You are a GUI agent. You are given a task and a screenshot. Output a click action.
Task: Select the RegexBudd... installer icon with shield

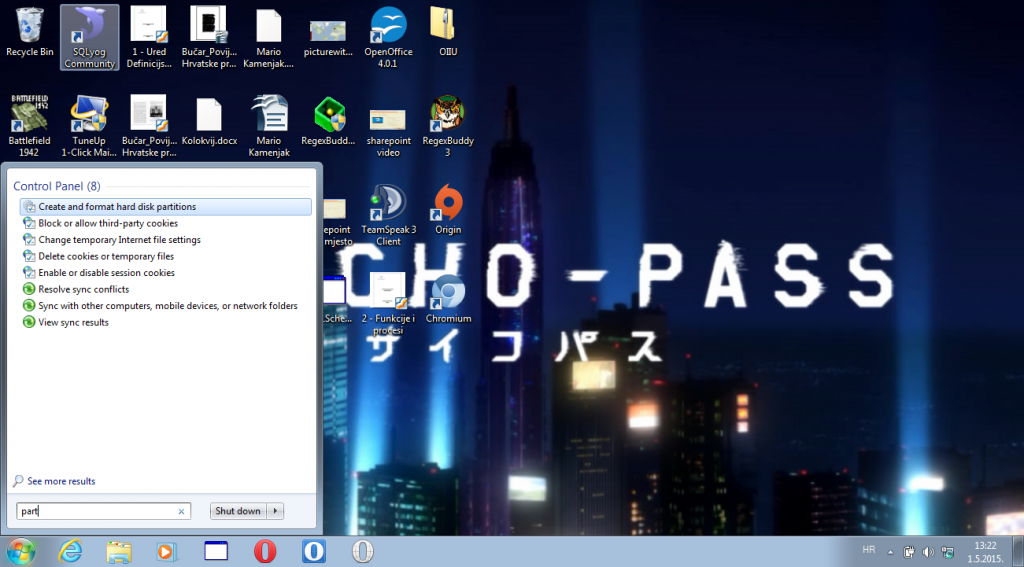click(328, 122)
